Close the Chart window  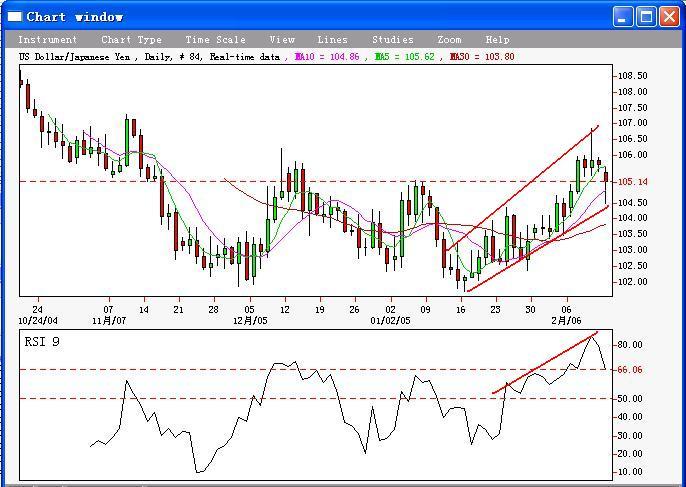point(668,16)
